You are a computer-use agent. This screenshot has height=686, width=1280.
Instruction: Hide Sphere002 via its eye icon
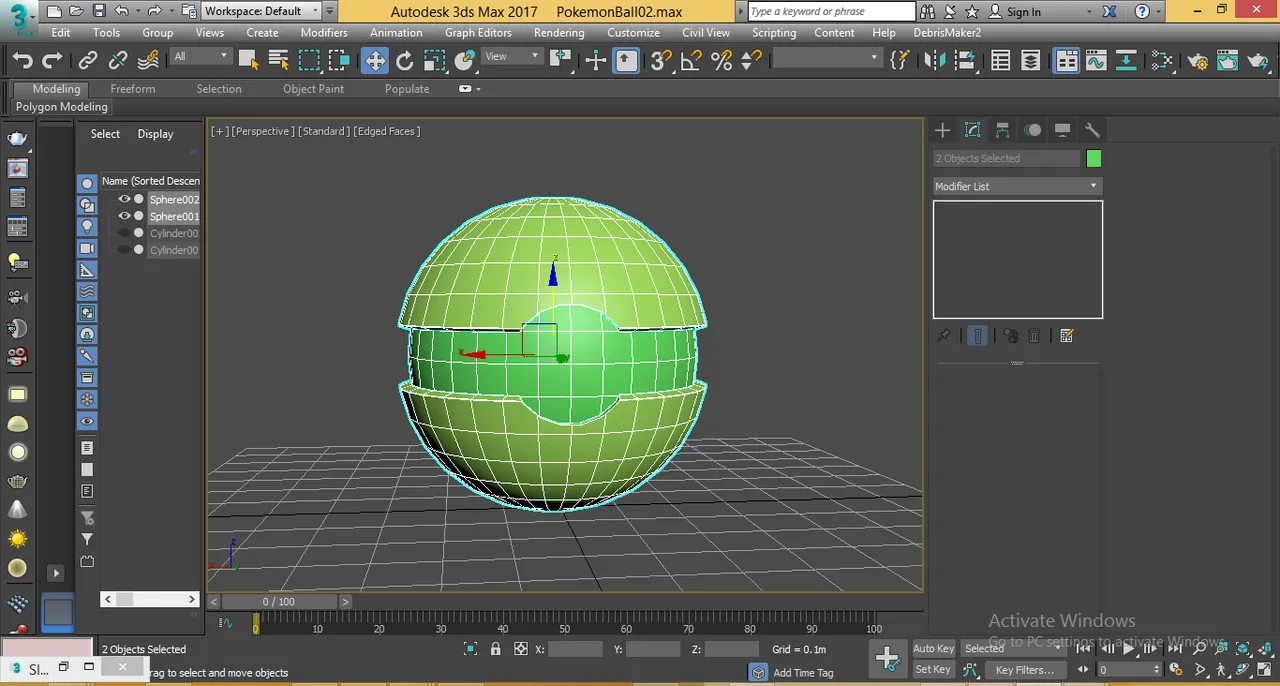(124, 199)
